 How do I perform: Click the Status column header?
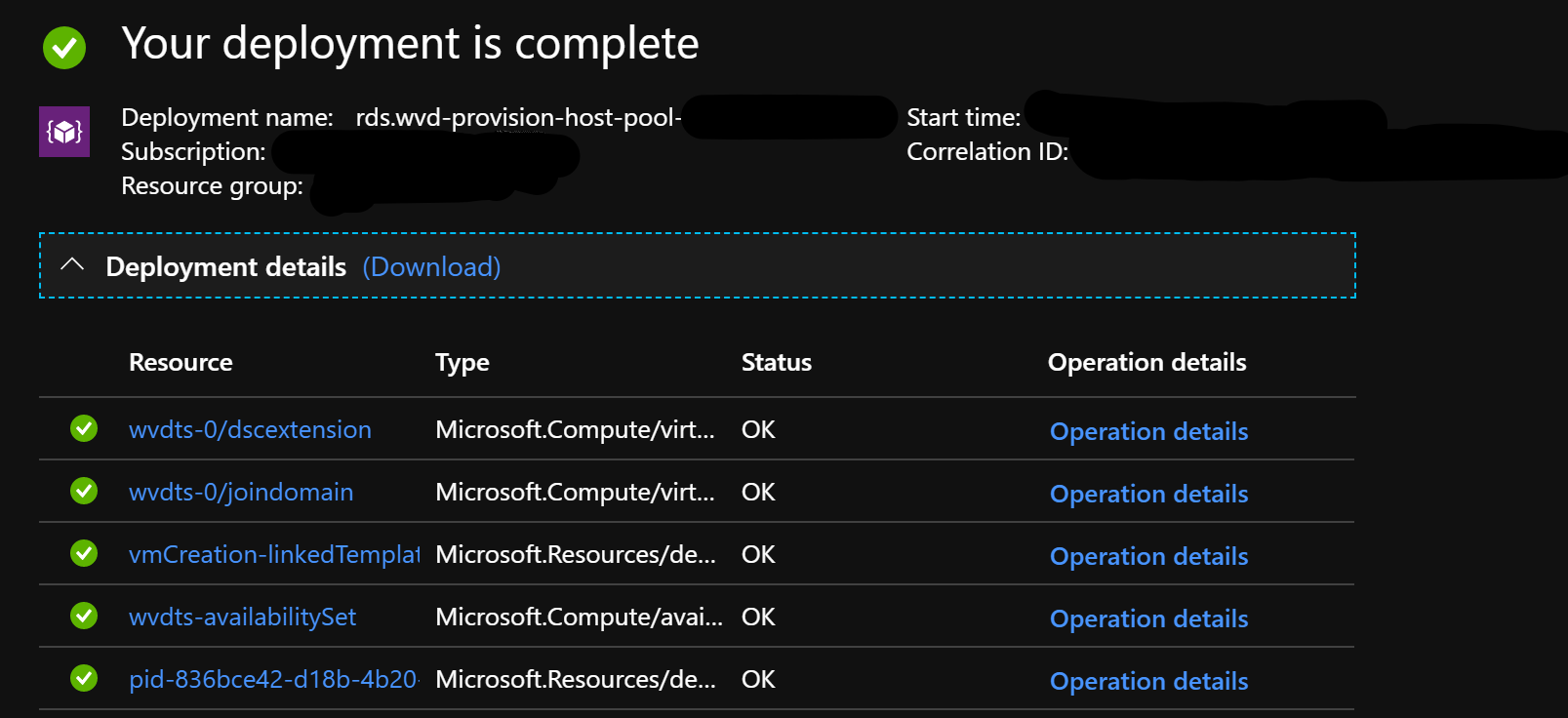point(777,362)
